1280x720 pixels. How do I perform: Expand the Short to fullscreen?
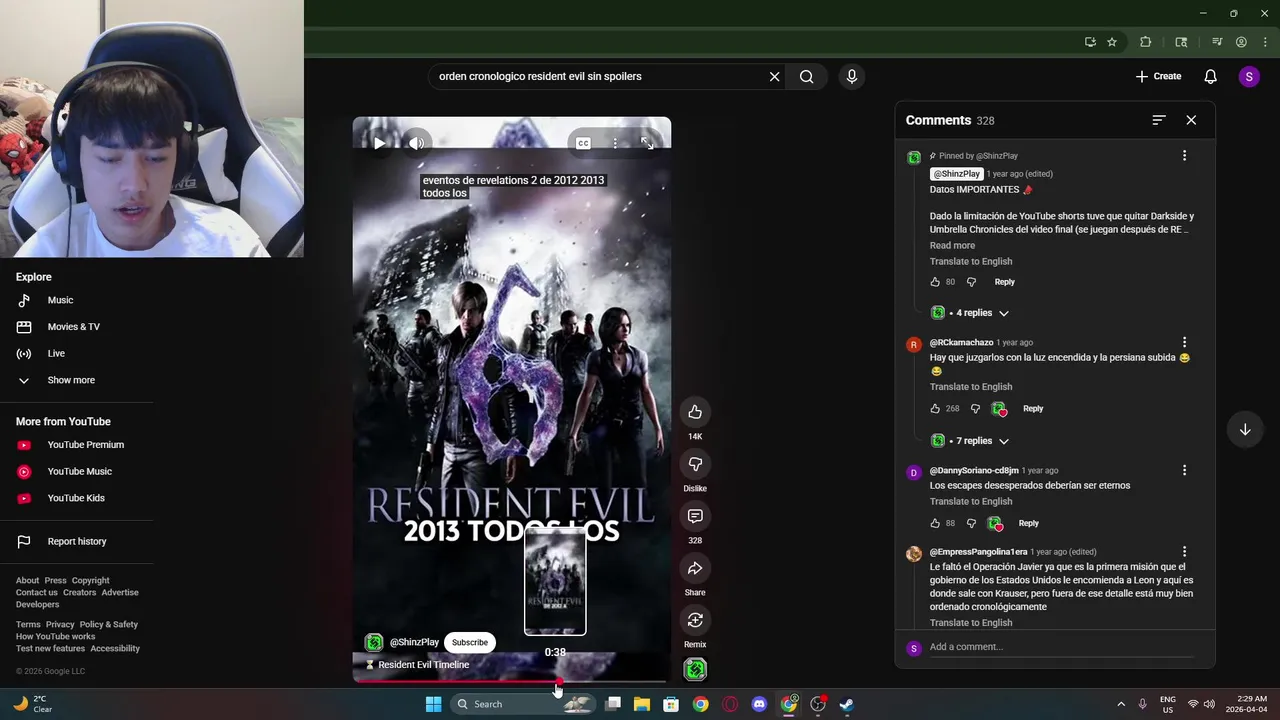[647, 144]
